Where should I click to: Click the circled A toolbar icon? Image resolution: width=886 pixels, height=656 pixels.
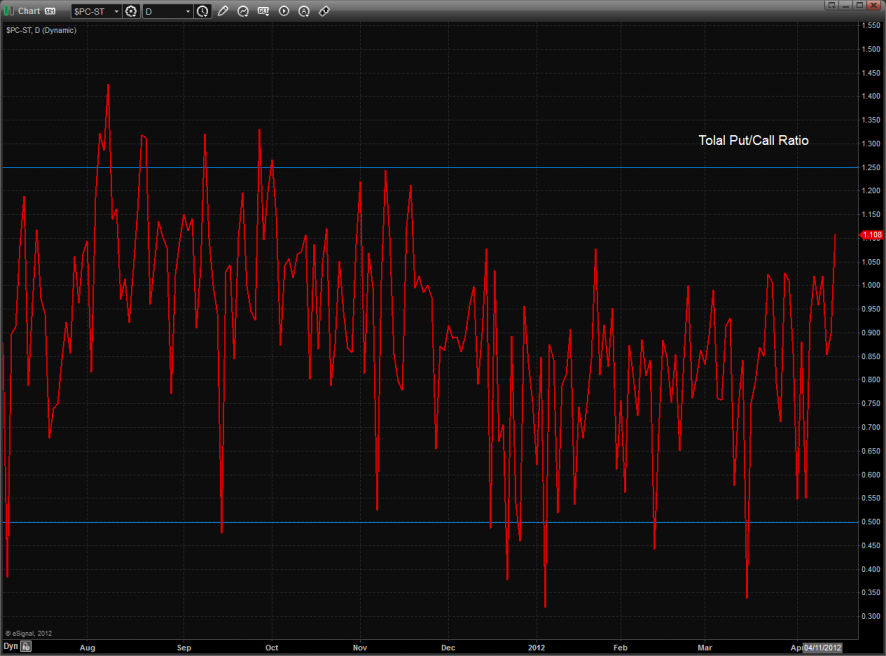click(304, 11)
